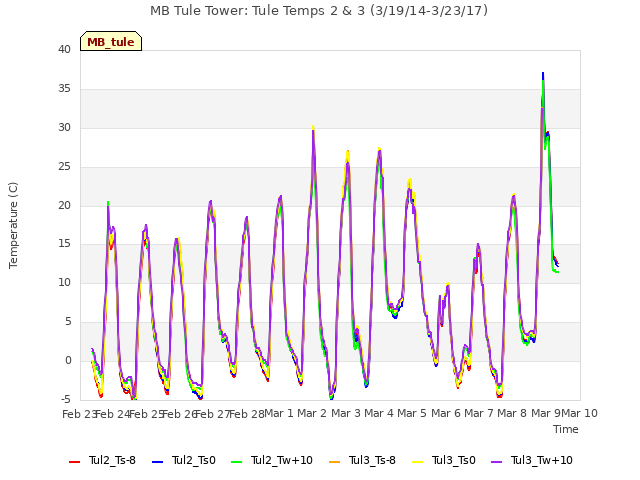
Task: Click the Mar 6 x-axis tick label
Action: (x=446, y=413)
